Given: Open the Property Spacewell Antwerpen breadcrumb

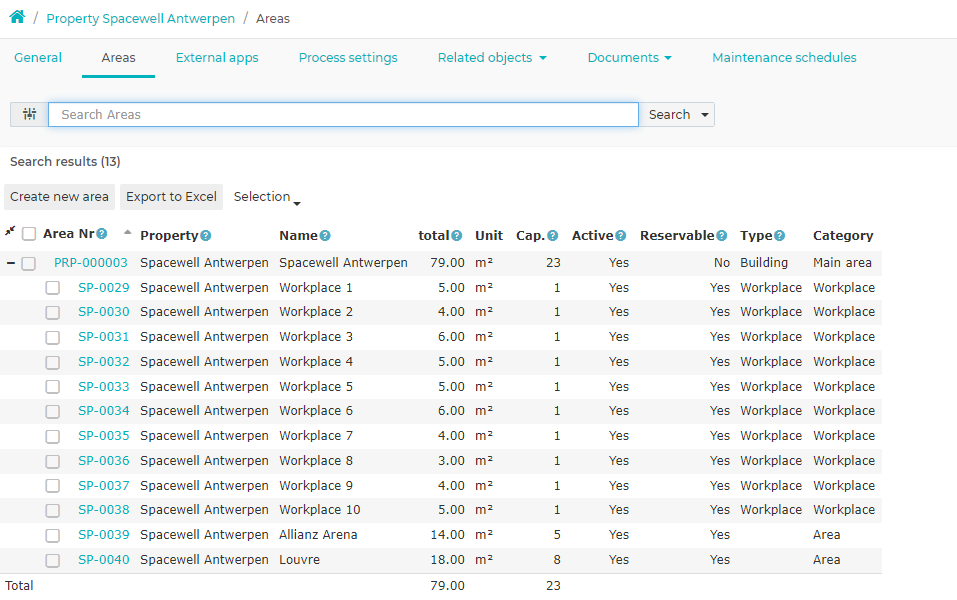Looking at the screenshot, I should point(140,18).
